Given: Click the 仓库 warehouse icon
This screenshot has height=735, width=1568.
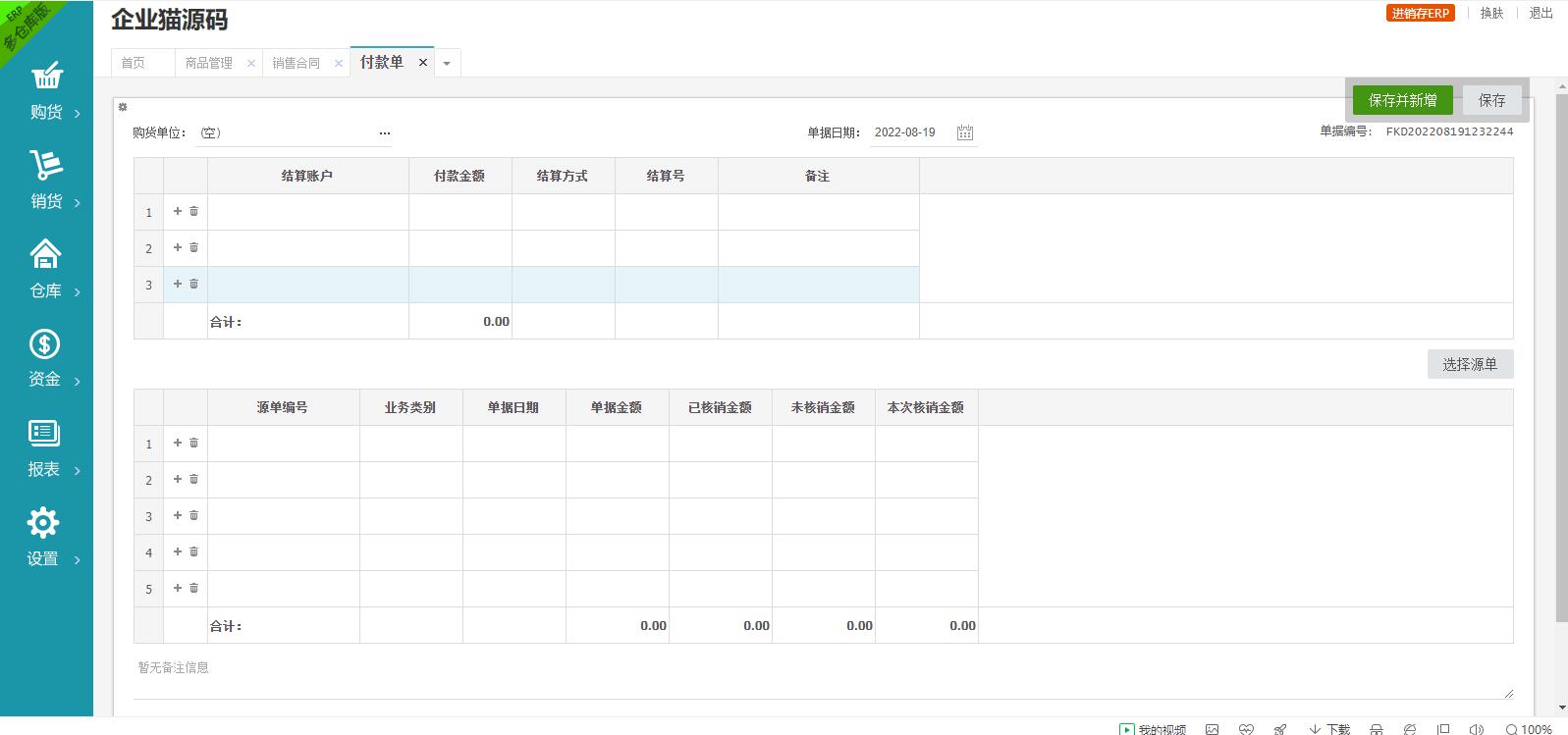Looking at the screenshot, I should pos(46,255).
